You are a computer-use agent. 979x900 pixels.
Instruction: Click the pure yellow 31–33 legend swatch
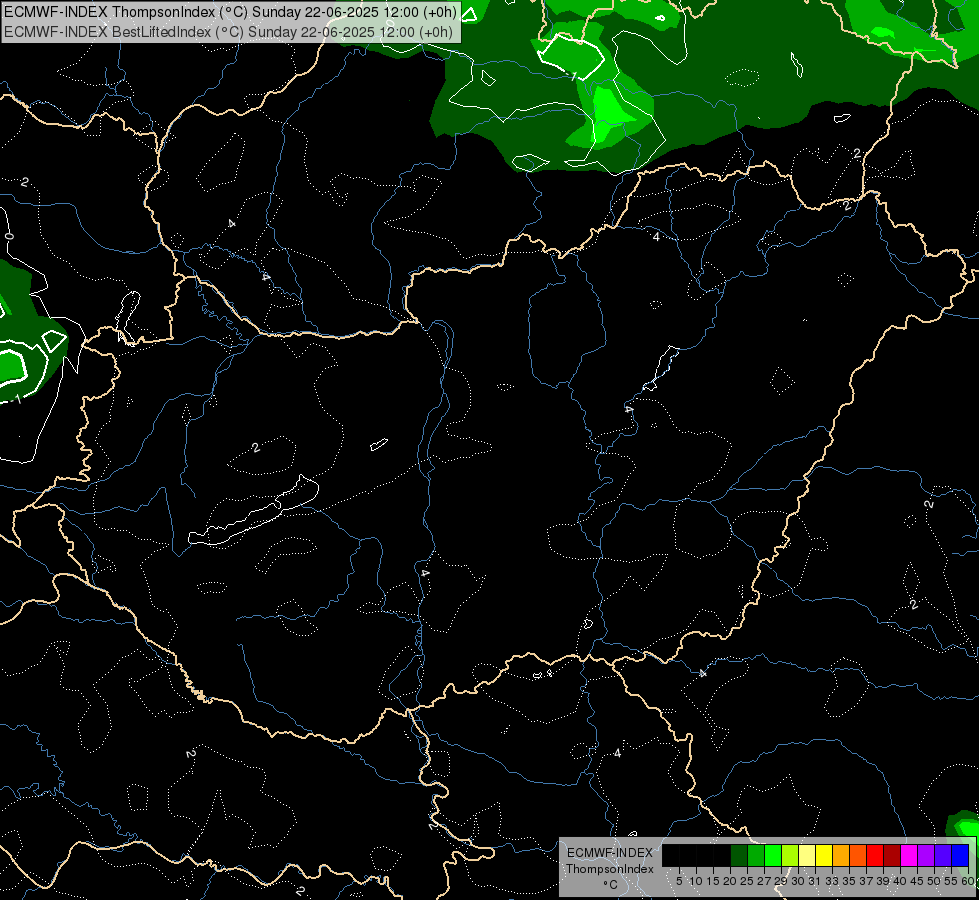[x=824, y=855]
